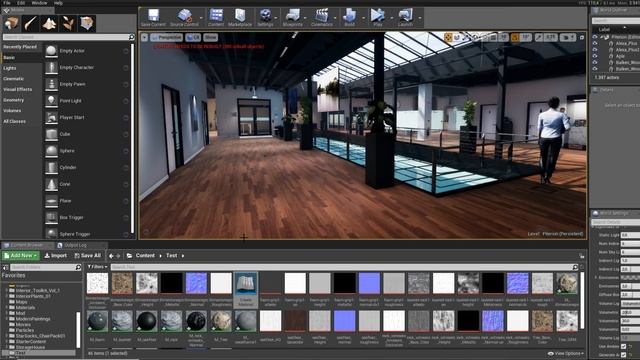Open the Lit view mode dropdown

click(x=193, y=37)
